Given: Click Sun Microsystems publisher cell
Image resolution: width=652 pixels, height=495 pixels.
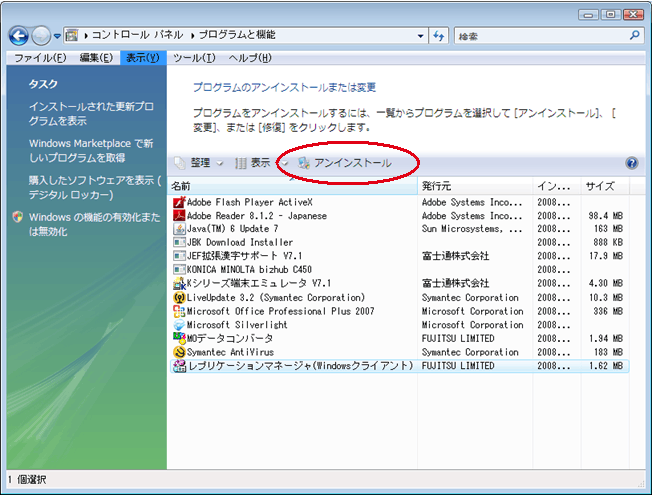Looking at the screenshot, I should 472,229.
